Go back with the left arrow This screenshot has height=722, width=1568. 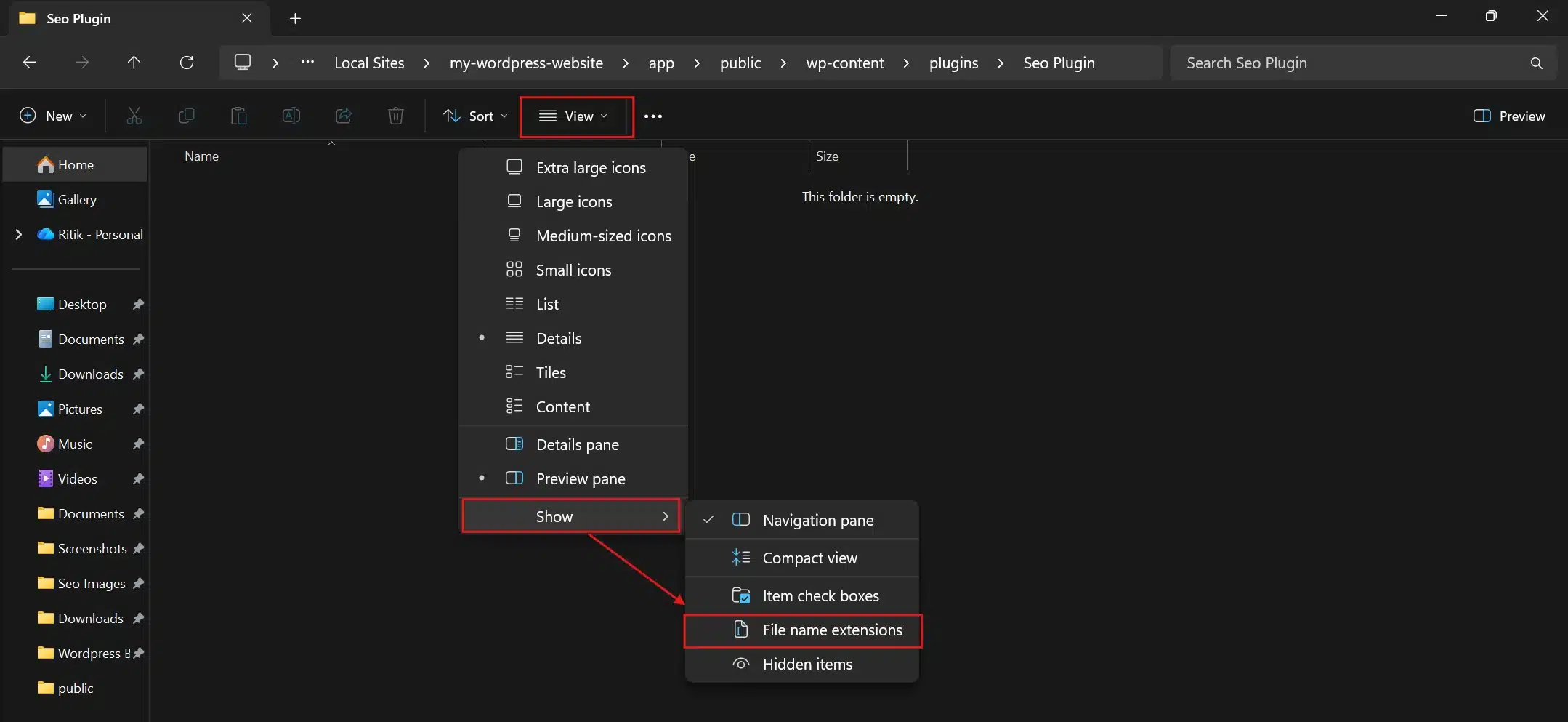(x=30, y=63)
